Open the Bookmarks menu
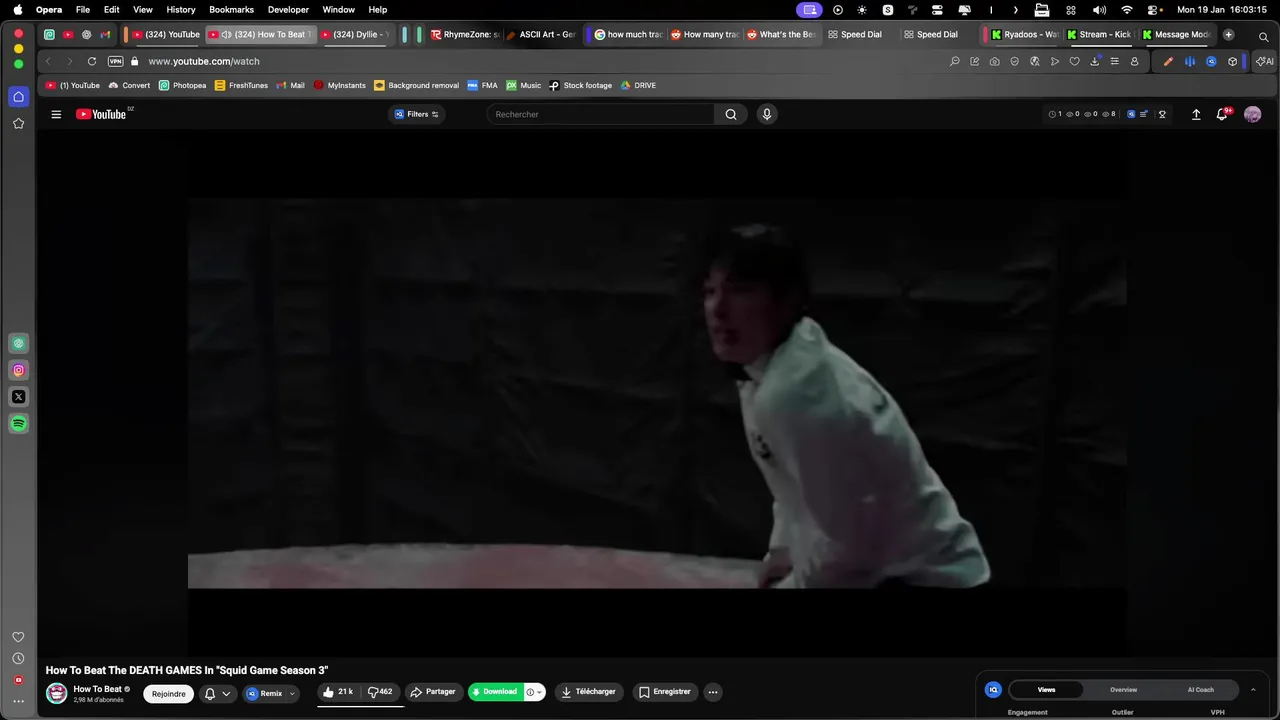The image size is (1280, 720). pos(231,10)
